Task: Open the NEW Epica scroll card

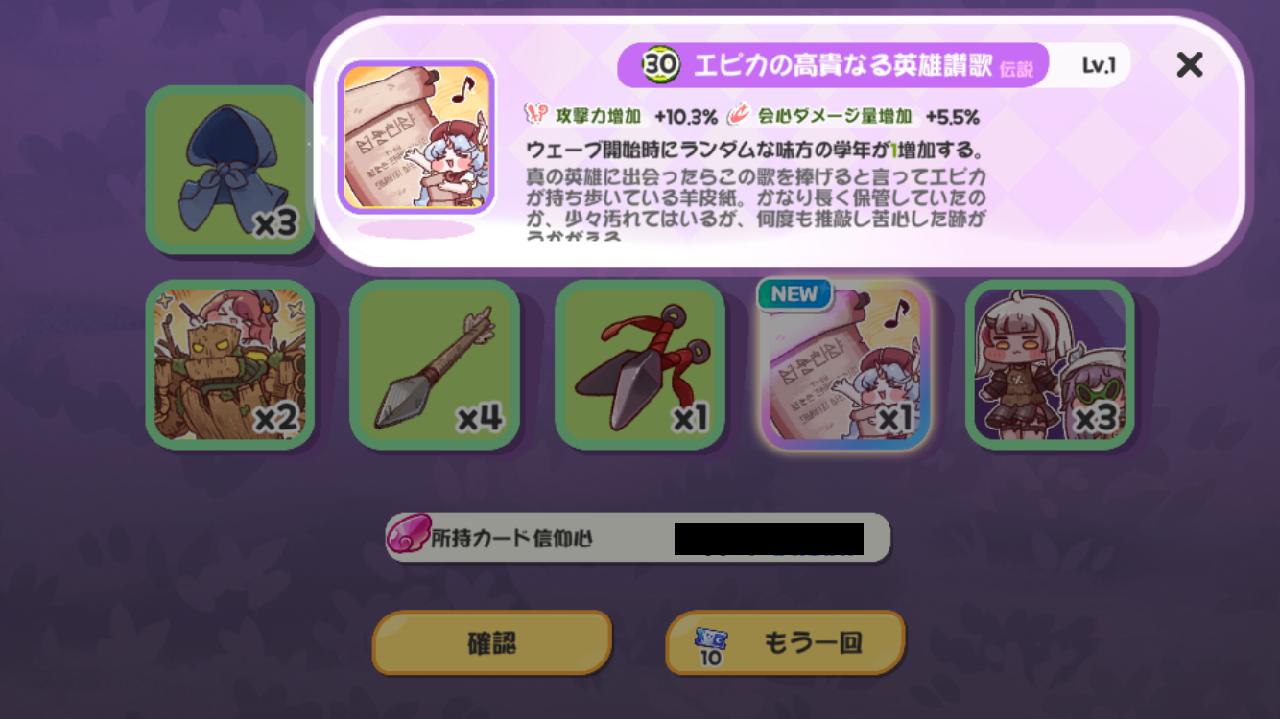Action: click(x=846, y=365)
